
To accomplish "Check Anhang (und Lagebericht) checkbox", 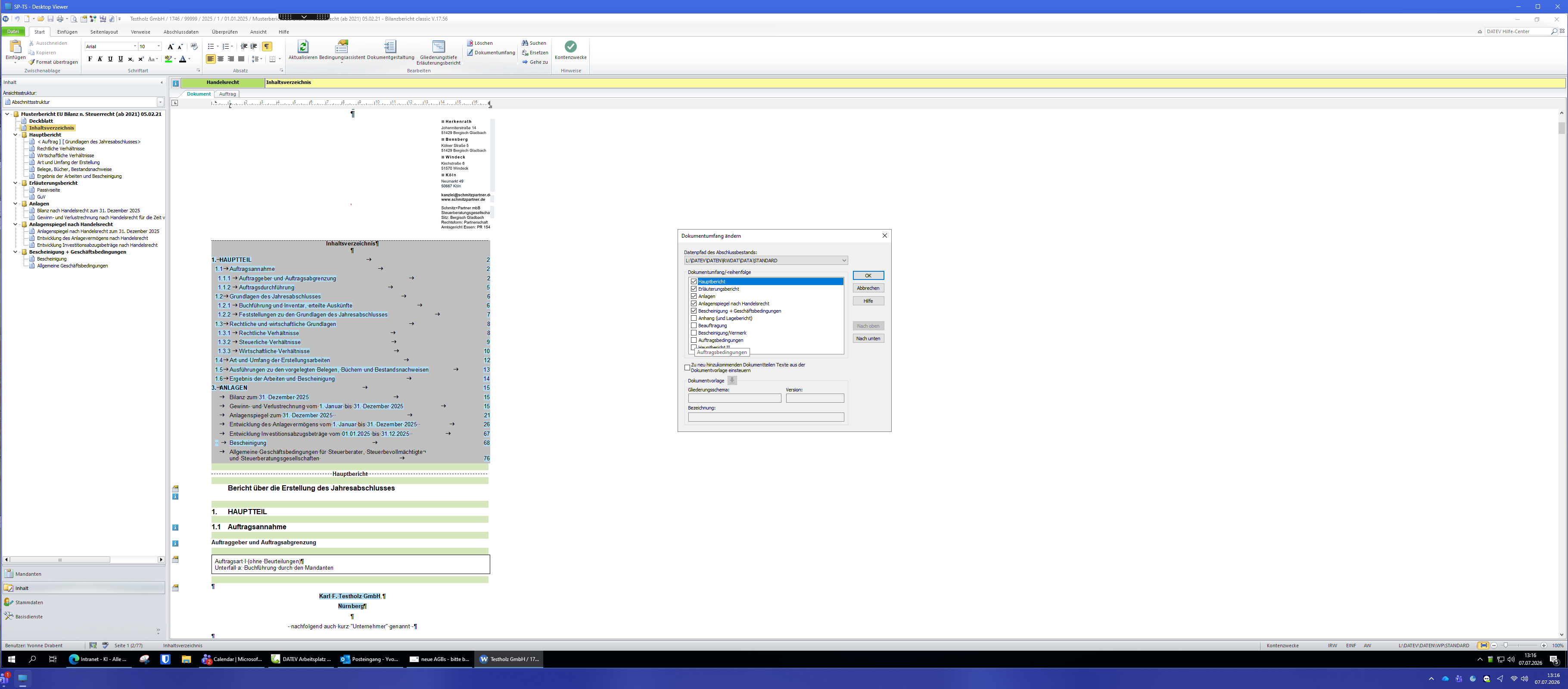I will coord(694,318).
